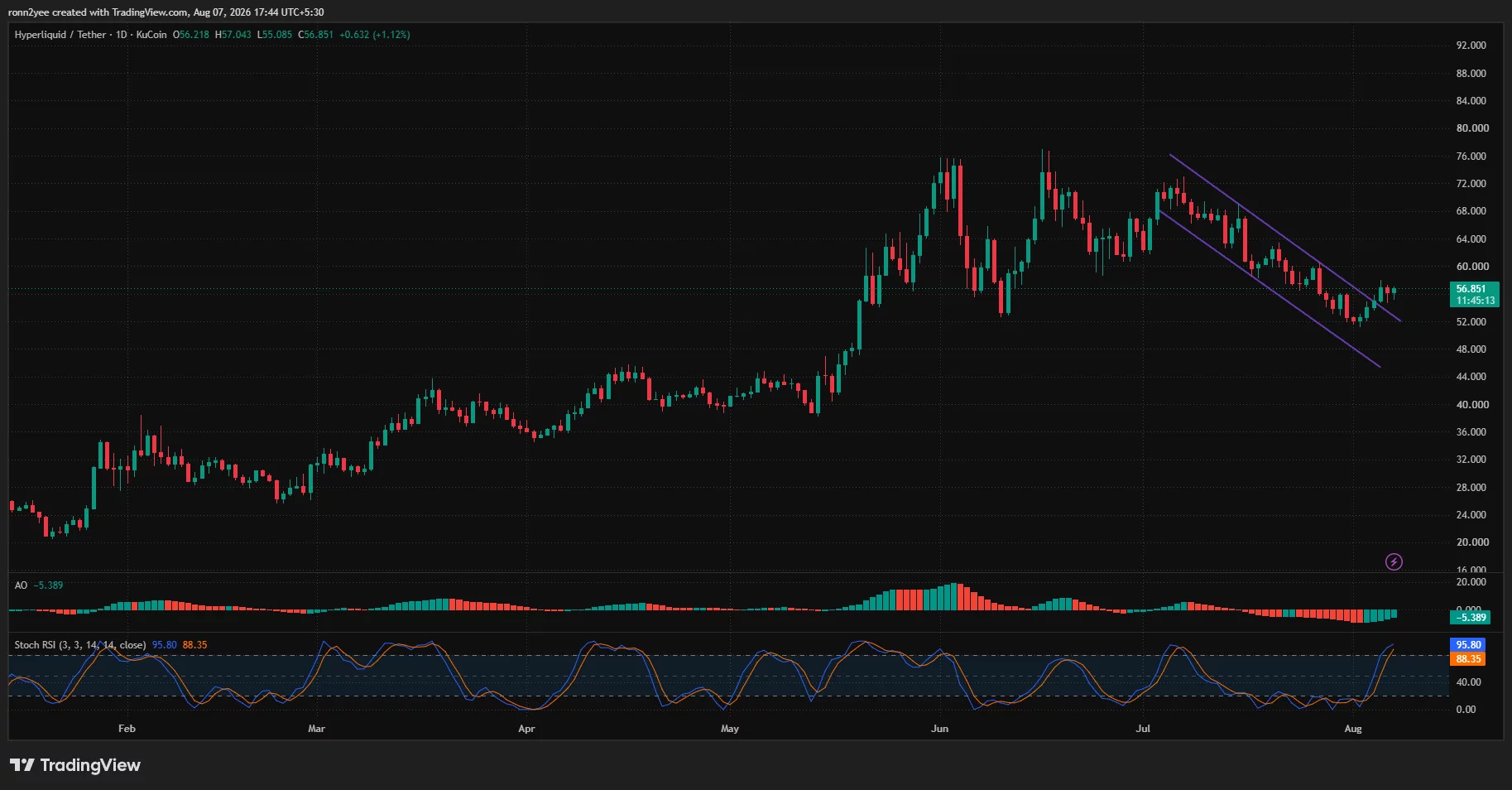Click the header text 'ronn2yee created with TradingView.com'

[98, 12]
